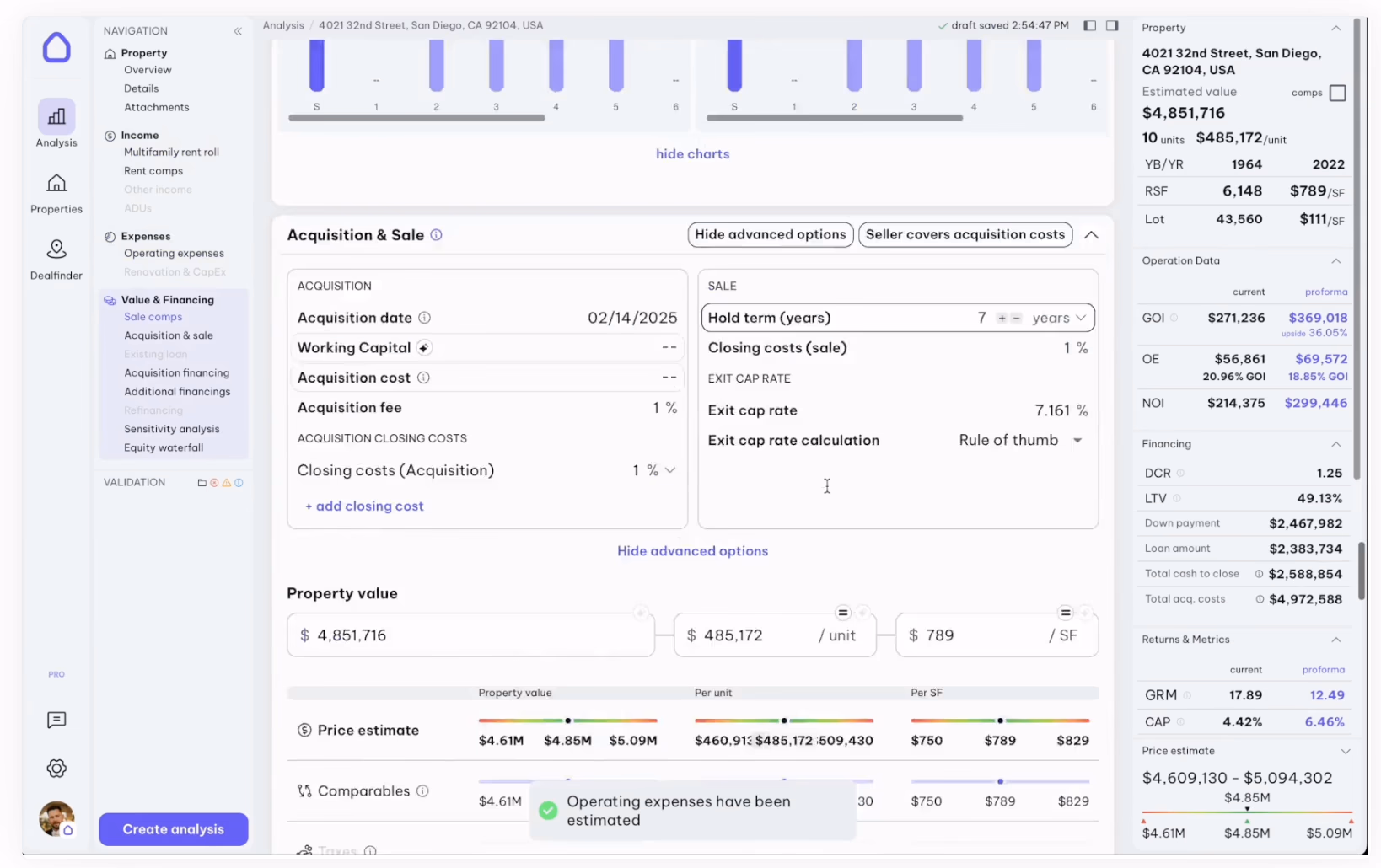Increase hold term with the plus stepper
1381x868 pixels.
[x=1002, y=318]
